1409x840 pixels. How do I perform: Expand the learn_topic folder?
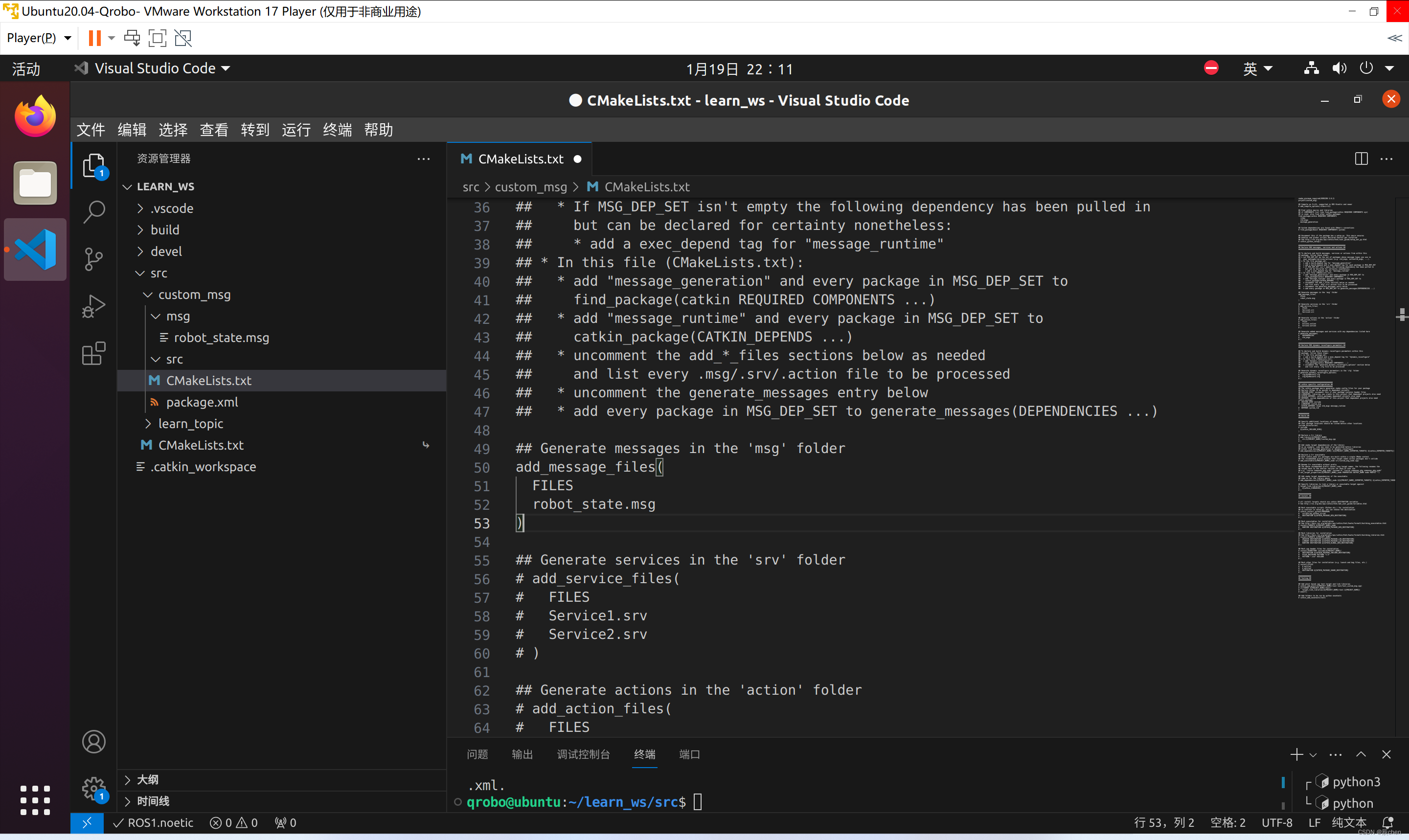click(x=190, y=423)
